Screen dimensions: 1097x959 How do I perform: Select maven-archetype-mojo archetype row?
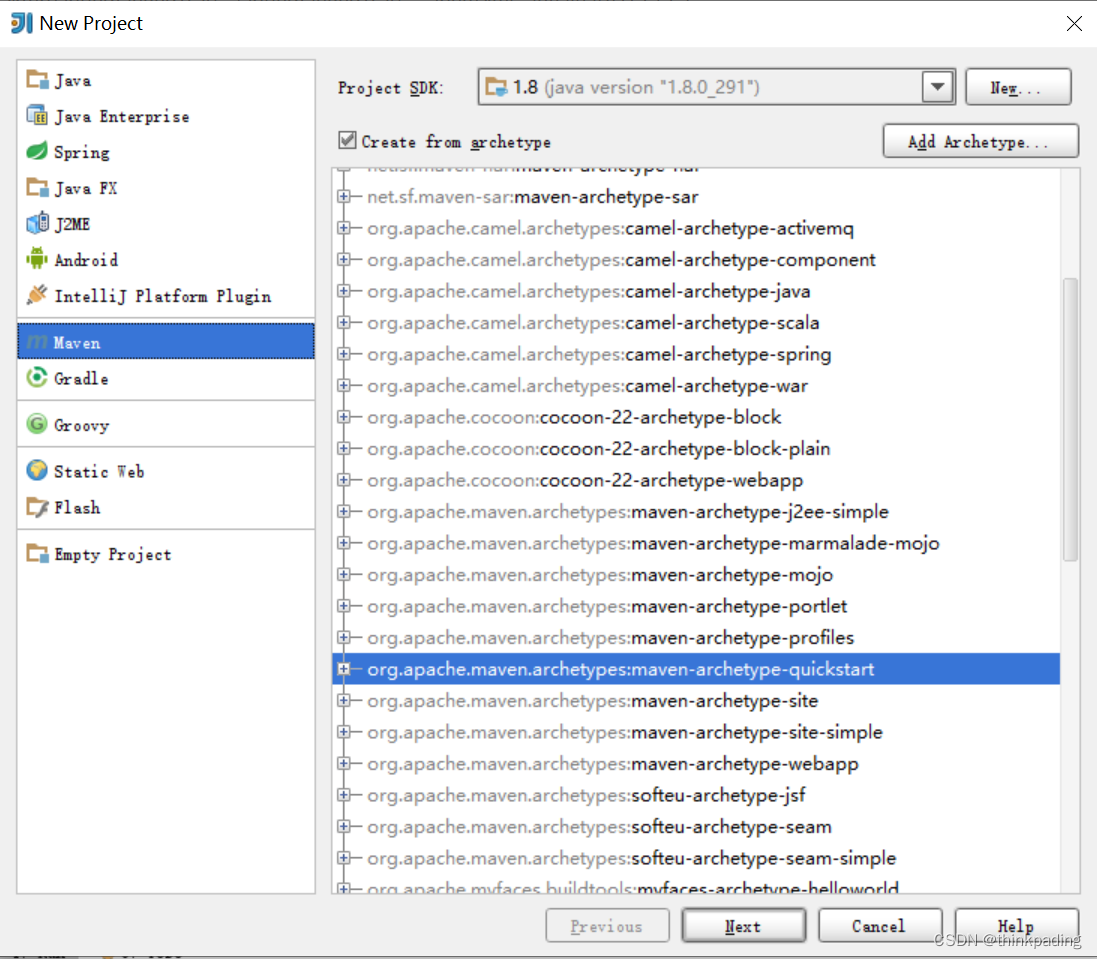tap(696, 574)
